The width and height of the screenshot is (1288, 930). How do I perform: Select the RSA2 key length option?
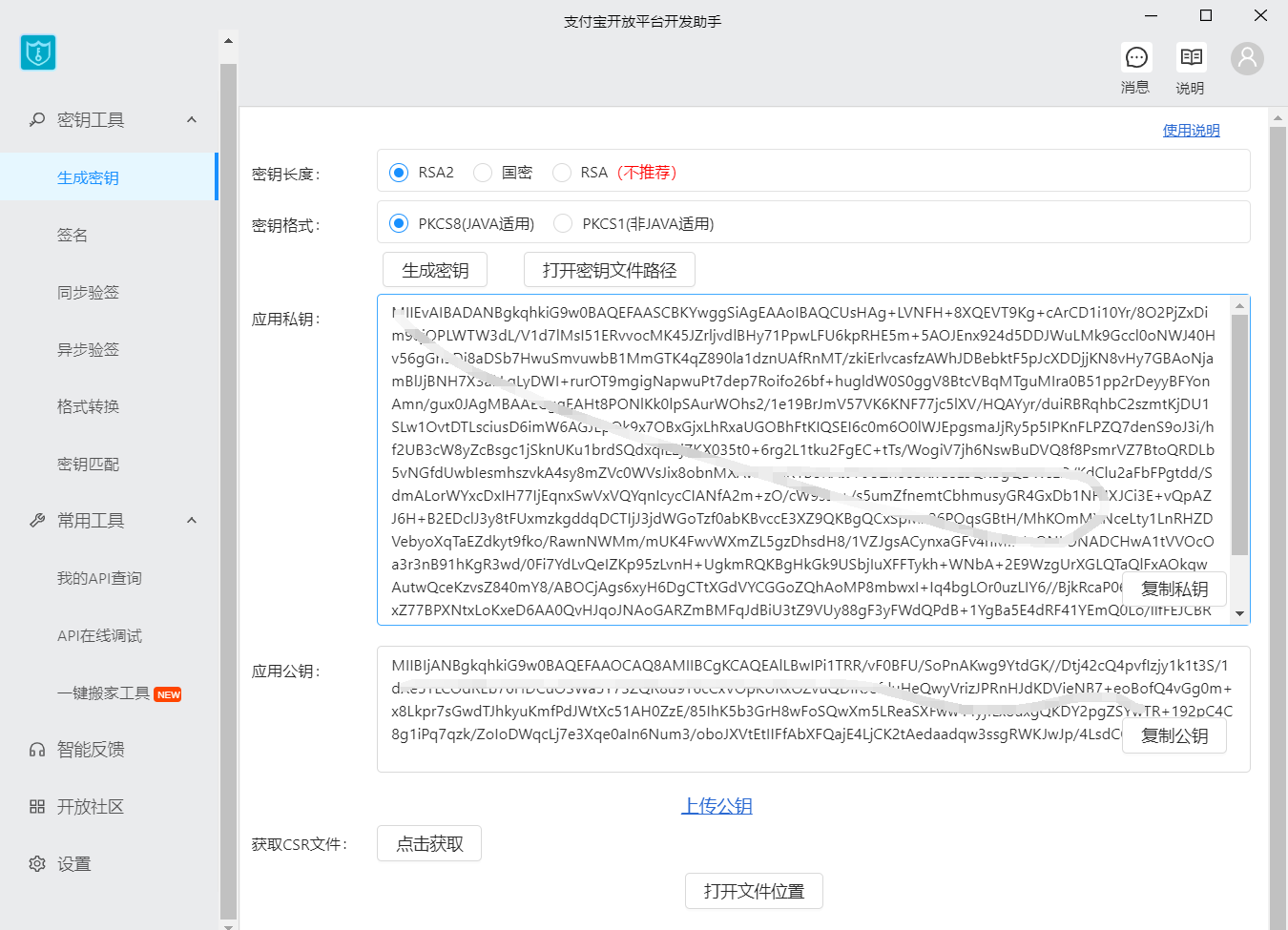(399, 173)
